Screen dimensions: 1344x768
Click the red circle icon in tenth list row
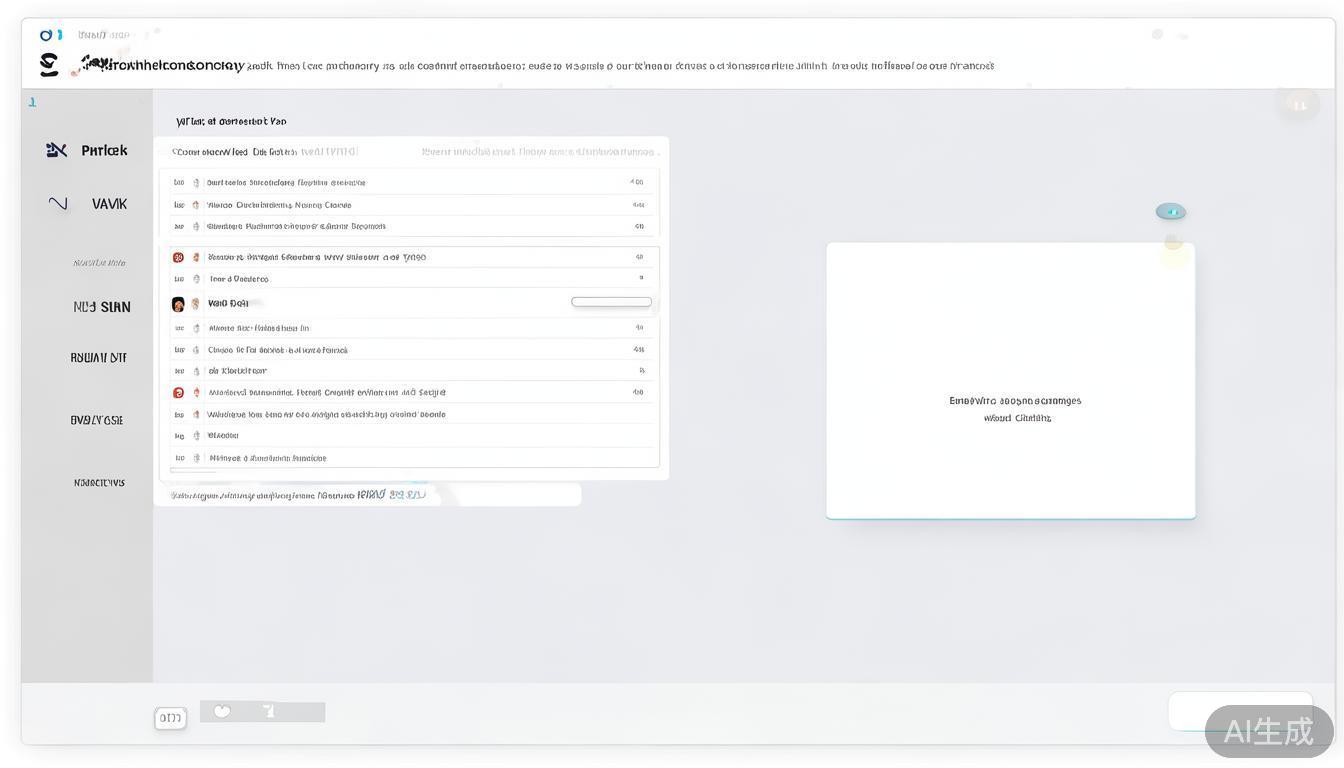(178, 393)
